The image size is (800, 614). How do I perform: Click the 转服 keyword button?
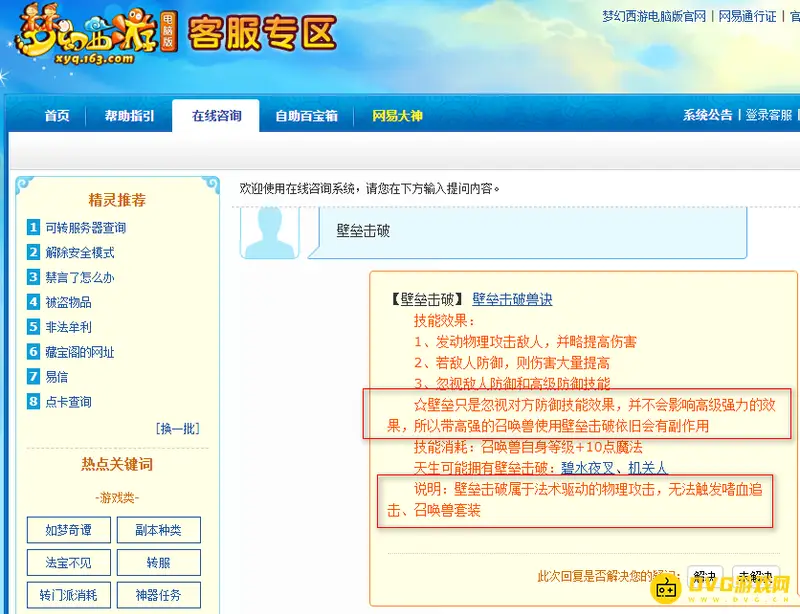(x=159, y=562)
